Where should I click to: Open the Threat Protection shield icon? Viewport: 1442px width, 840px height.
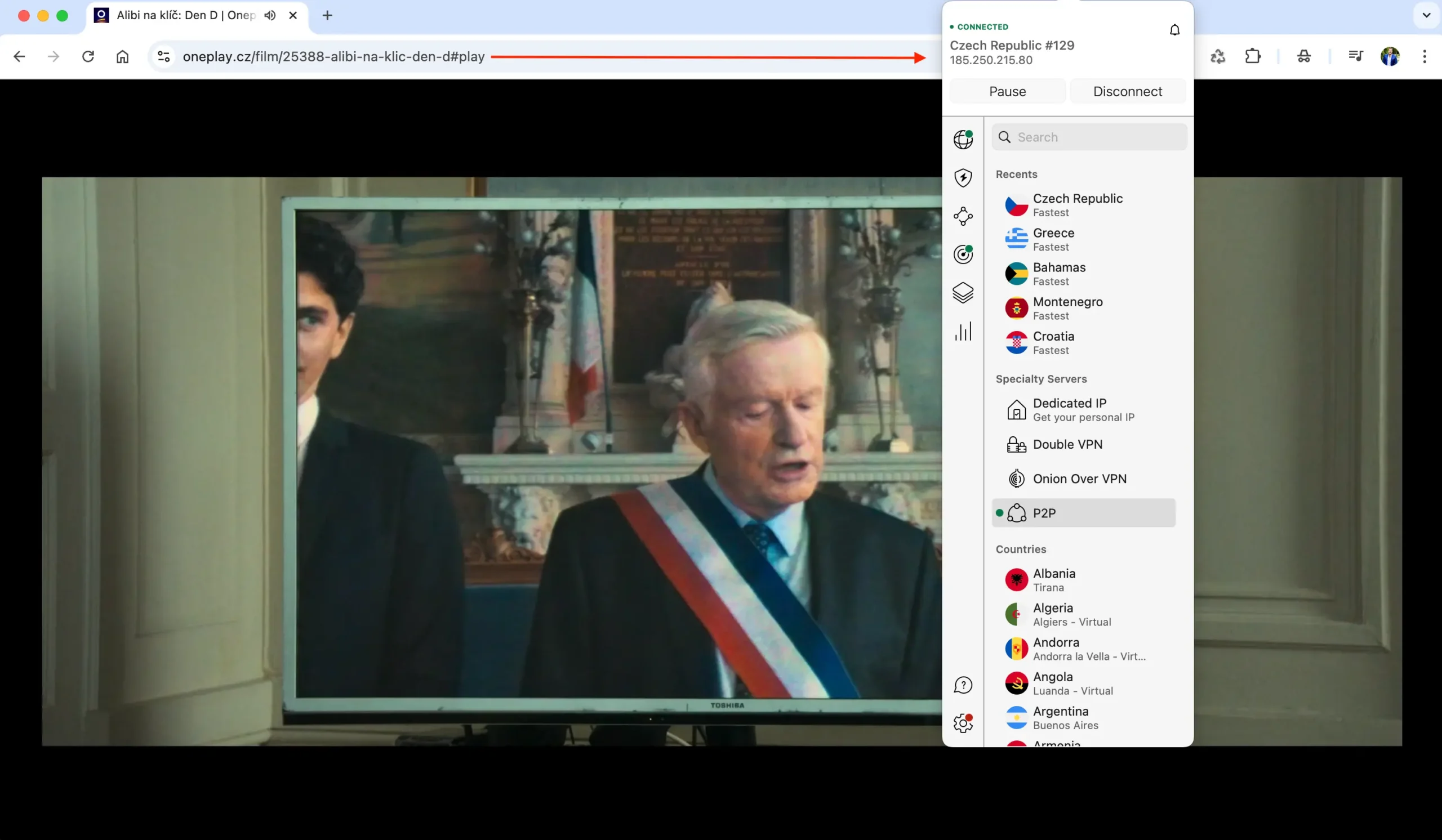click(x=963, y=177)
